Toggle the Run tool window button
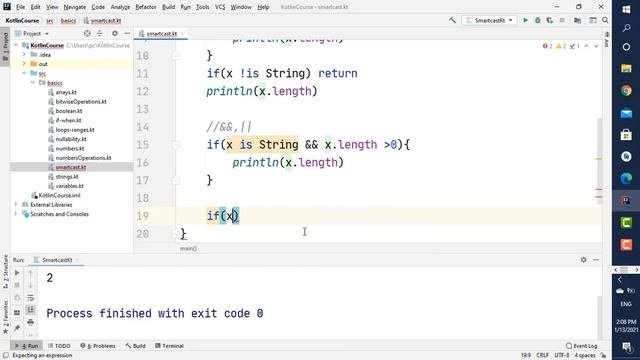640x360 pixels. (27, 346)
